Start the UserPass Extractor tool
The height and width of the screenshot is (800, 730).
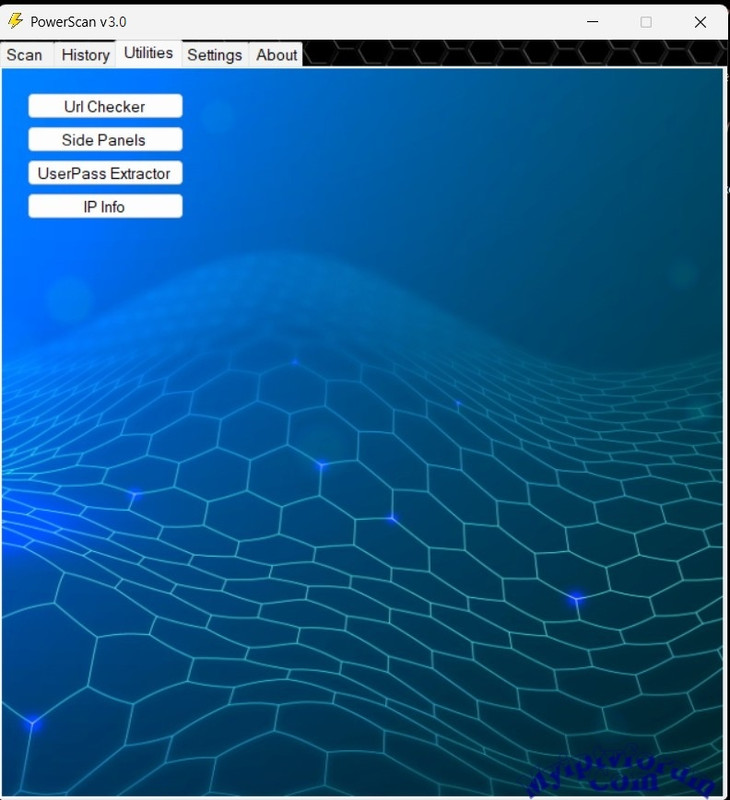[x=105, y=173]
